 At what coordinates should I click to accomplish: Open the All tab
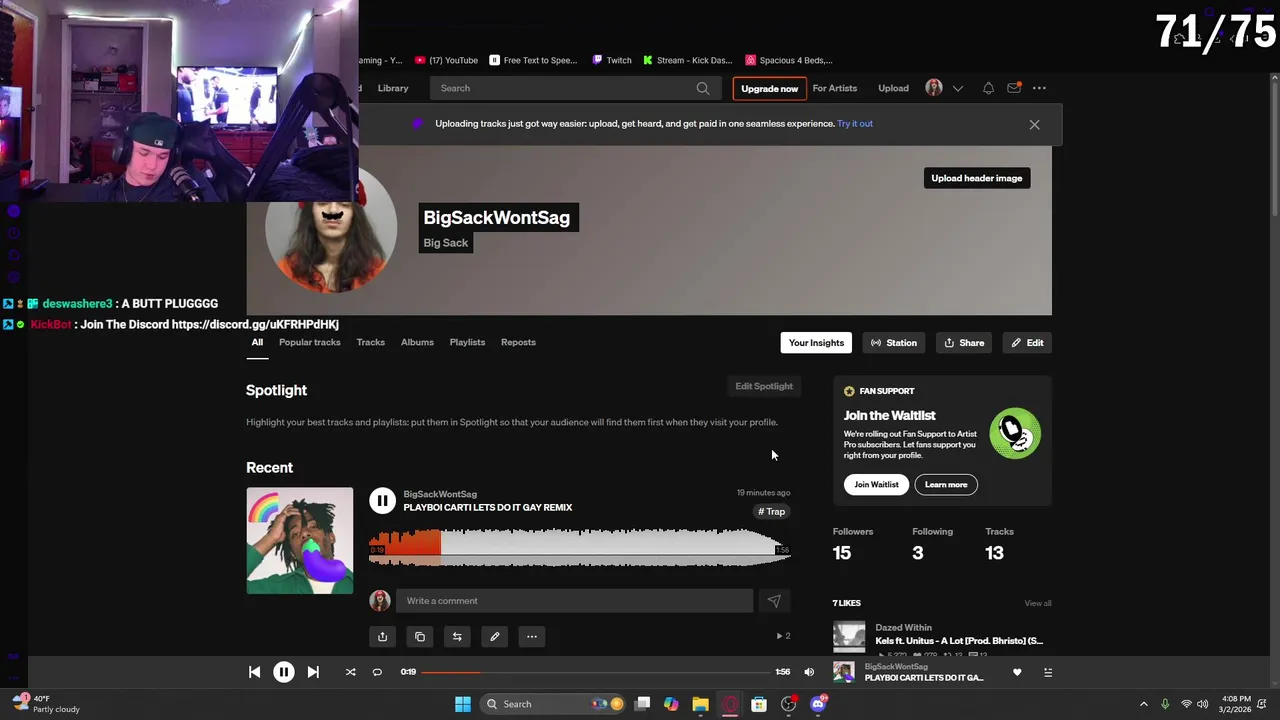tap(257, 342)
